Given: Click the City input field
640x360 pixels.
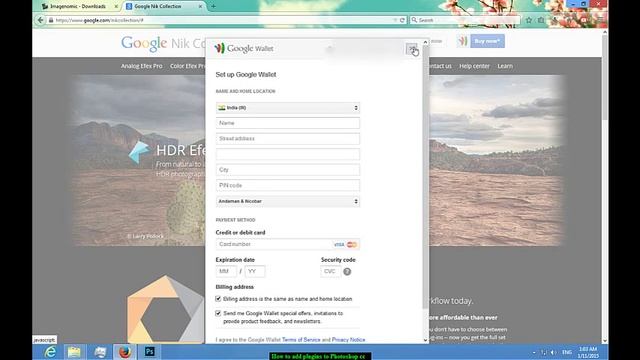Looking at the screenshot, I should pos(288,170).
